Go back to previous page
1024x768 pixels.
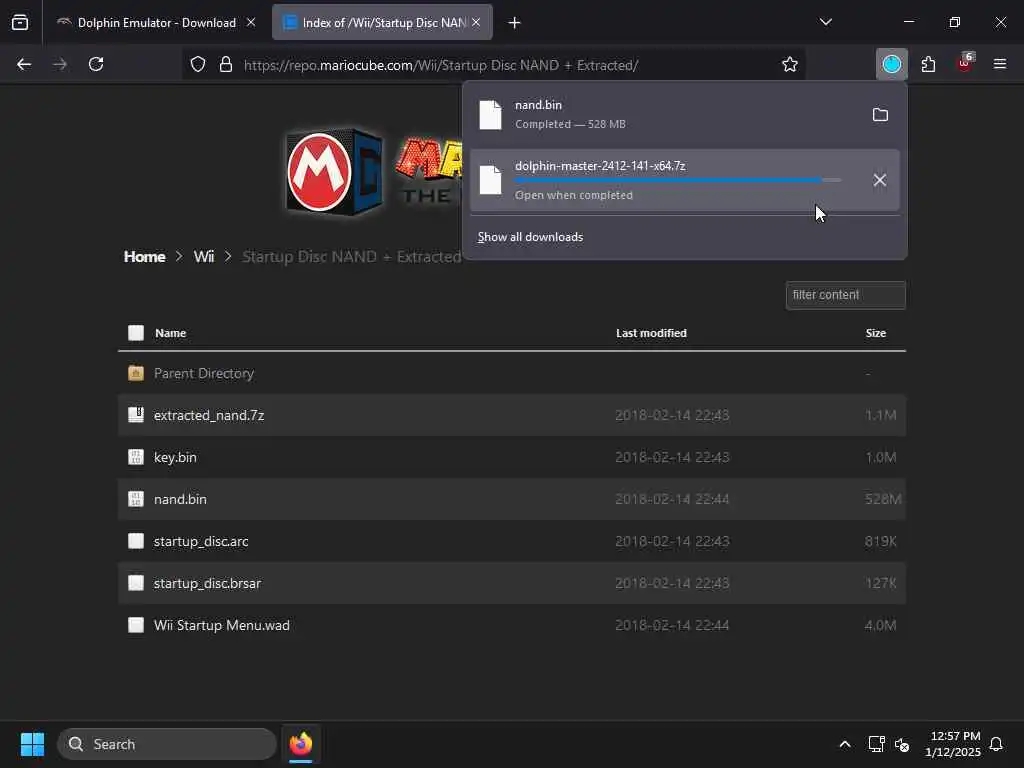point(24,64)
